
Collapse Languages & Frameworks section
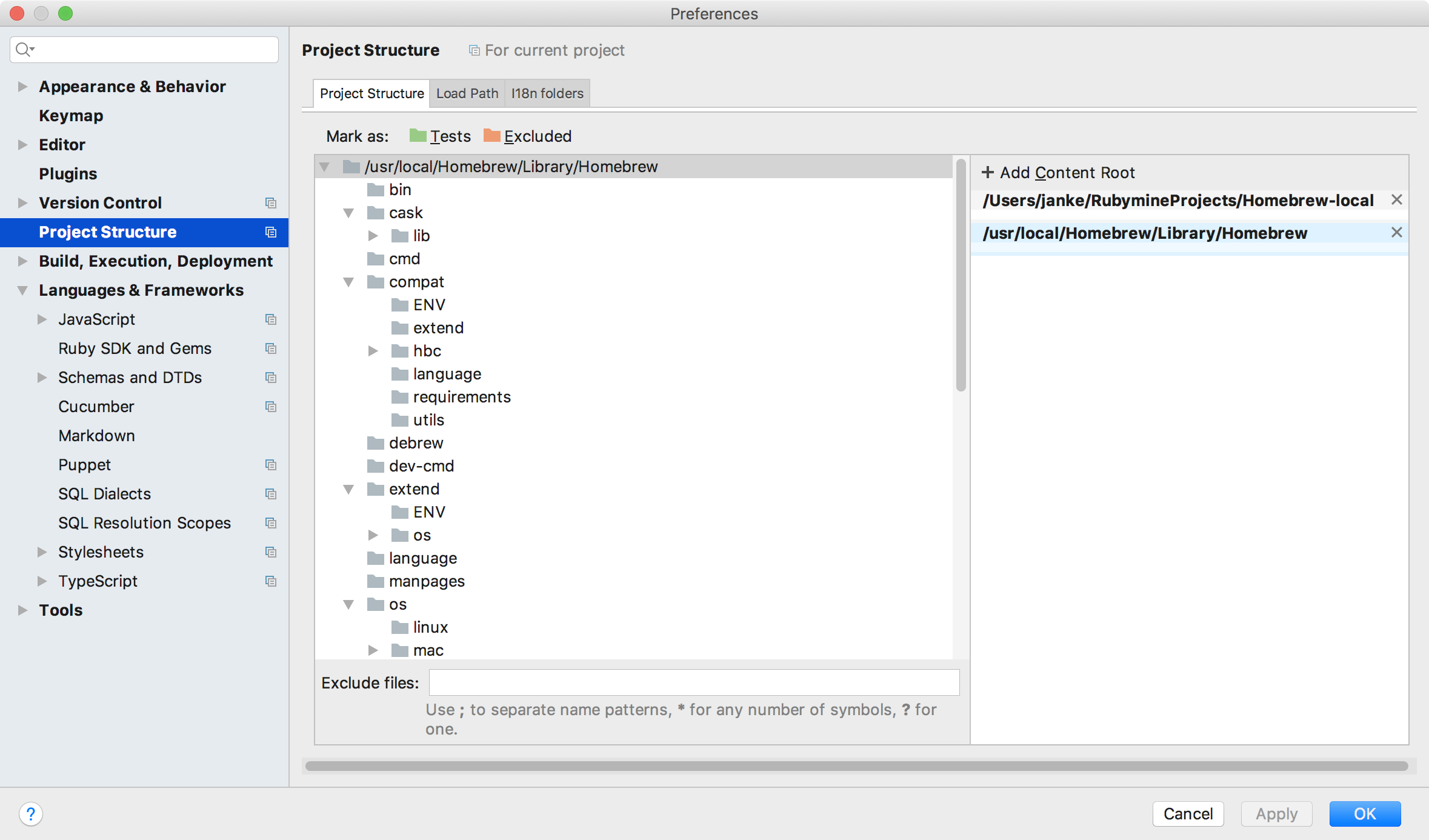click(22, 290)
